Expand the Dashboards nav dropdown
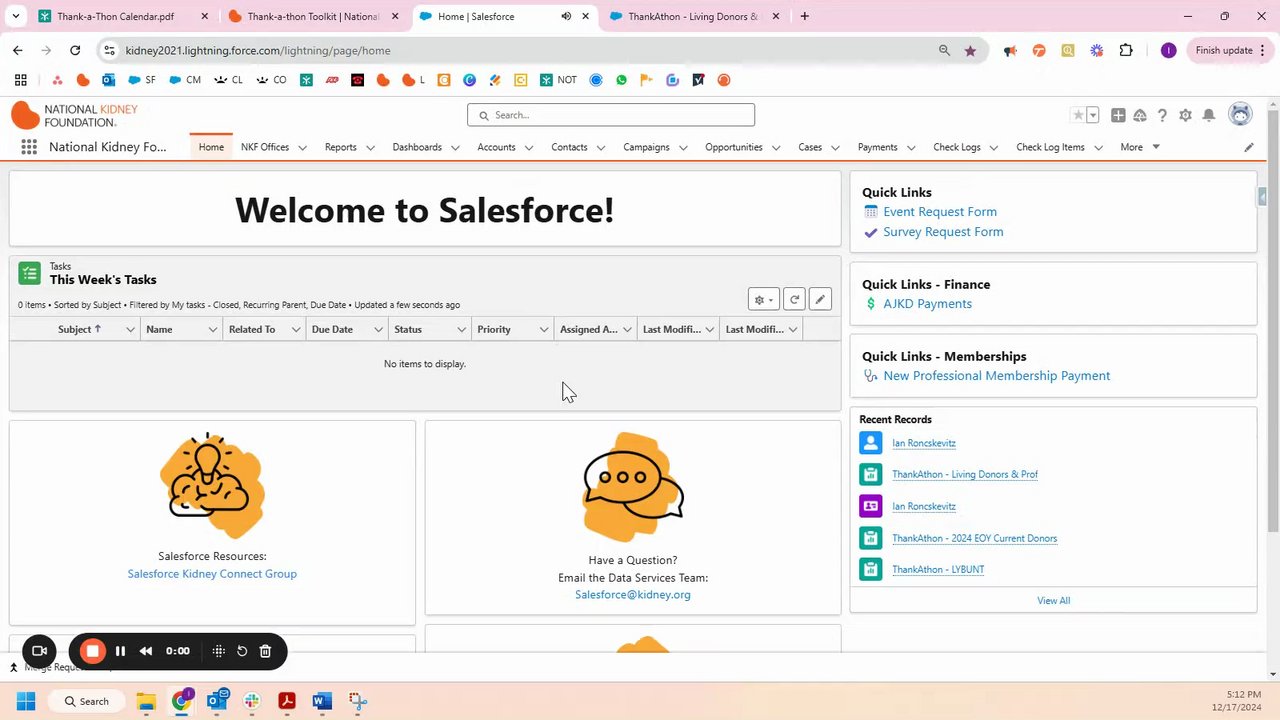The width and height of the screenshot is (1280, 720). [x=455, y=148]
